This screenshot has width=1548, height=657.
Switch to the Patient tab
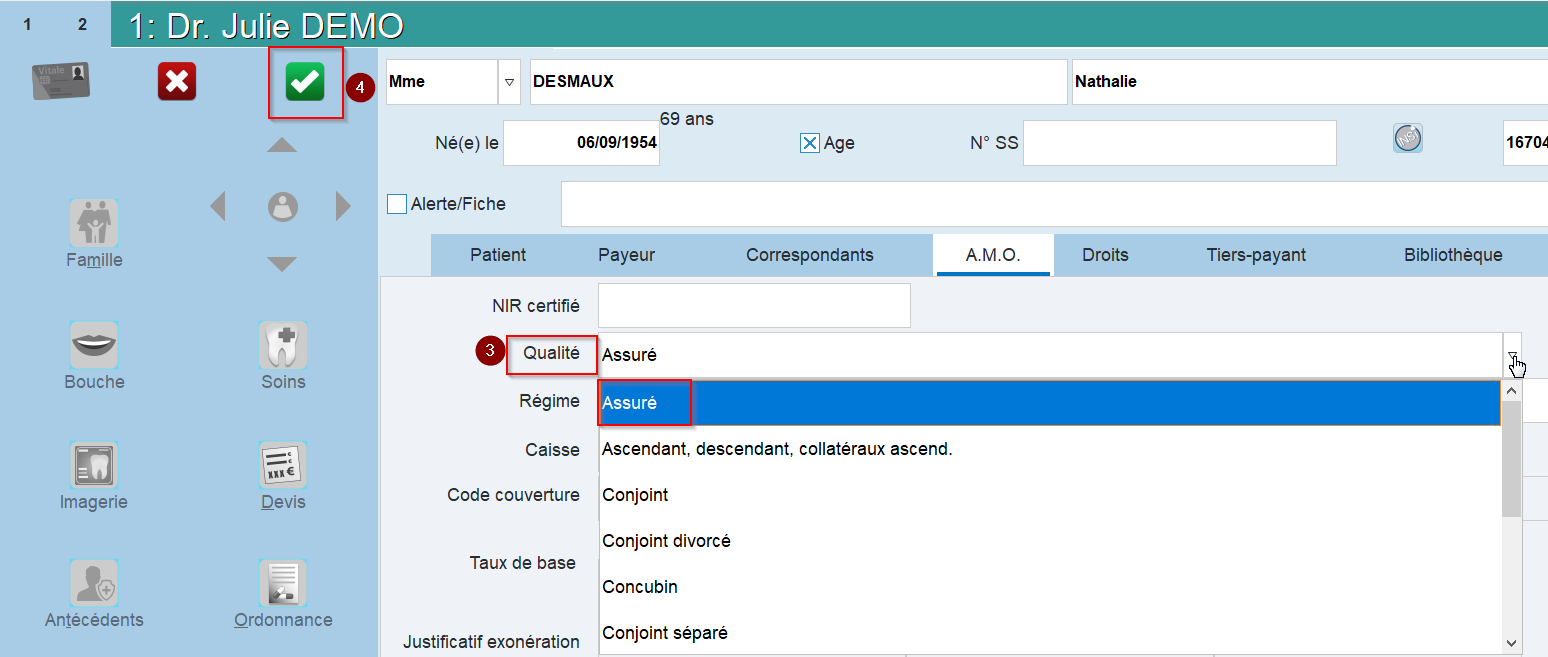pos(498,255)
